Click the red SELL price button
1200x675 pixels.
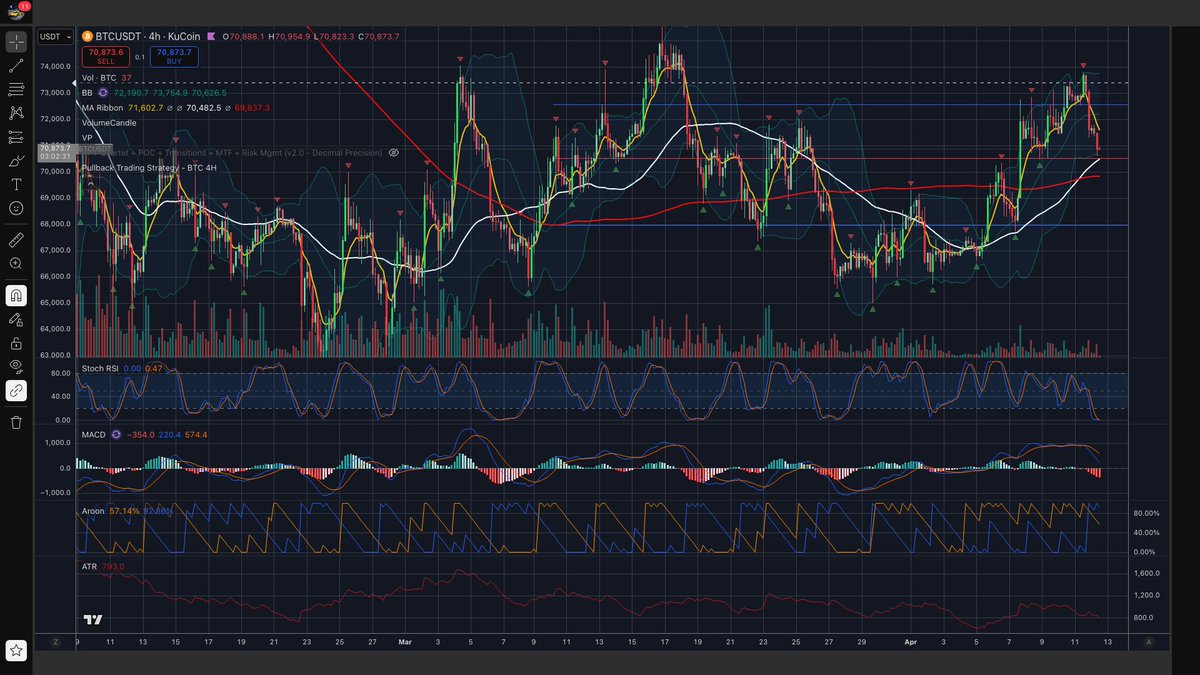[105, 56]
